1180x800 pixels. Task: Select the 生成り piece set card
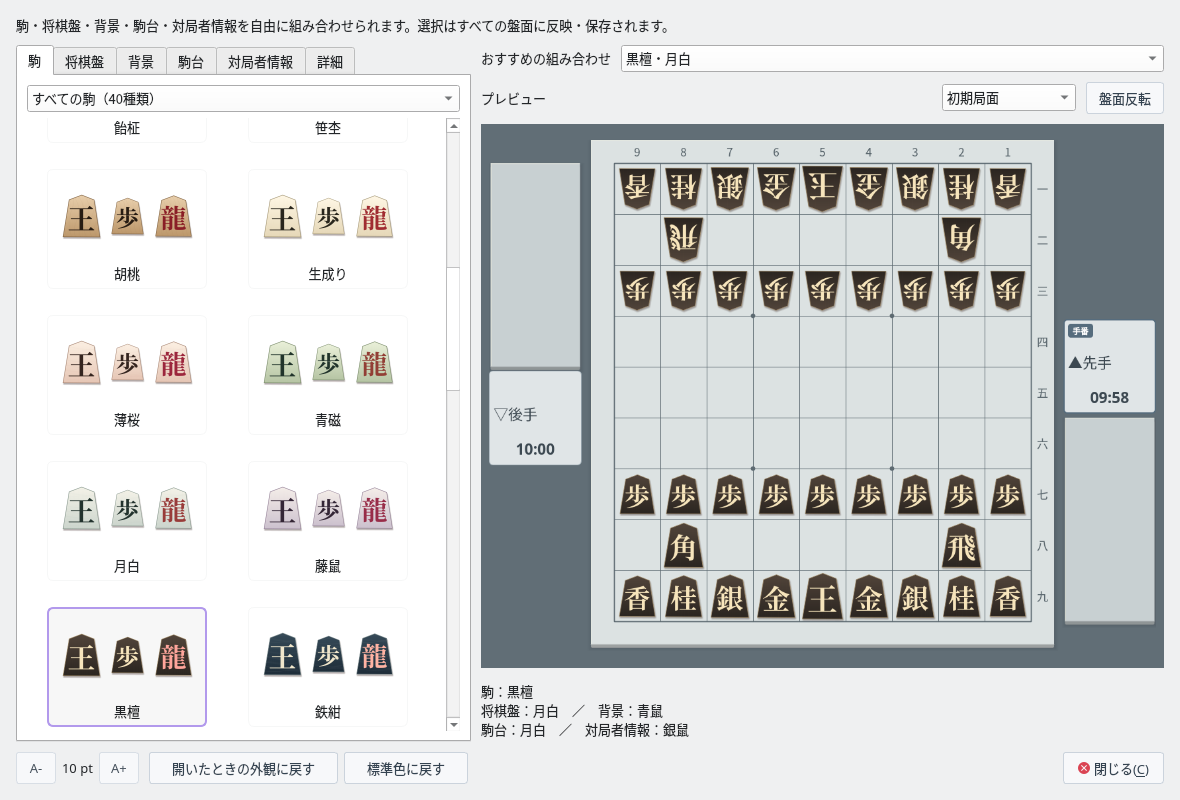tap(327, 229)
